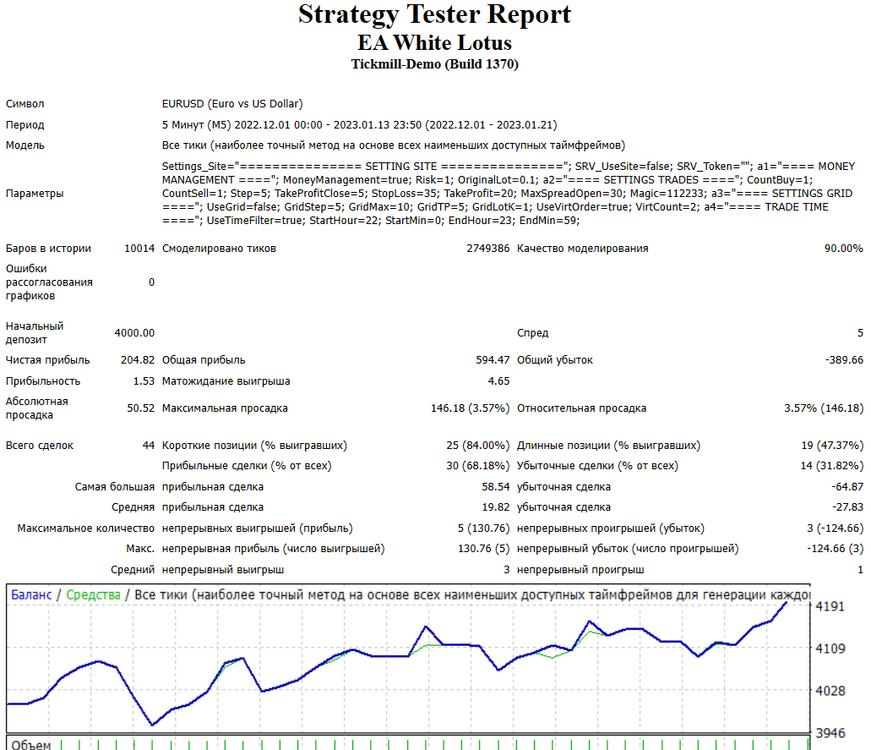Click the gross profit value '594.47'
871x750 pixels.
[492, 360]
